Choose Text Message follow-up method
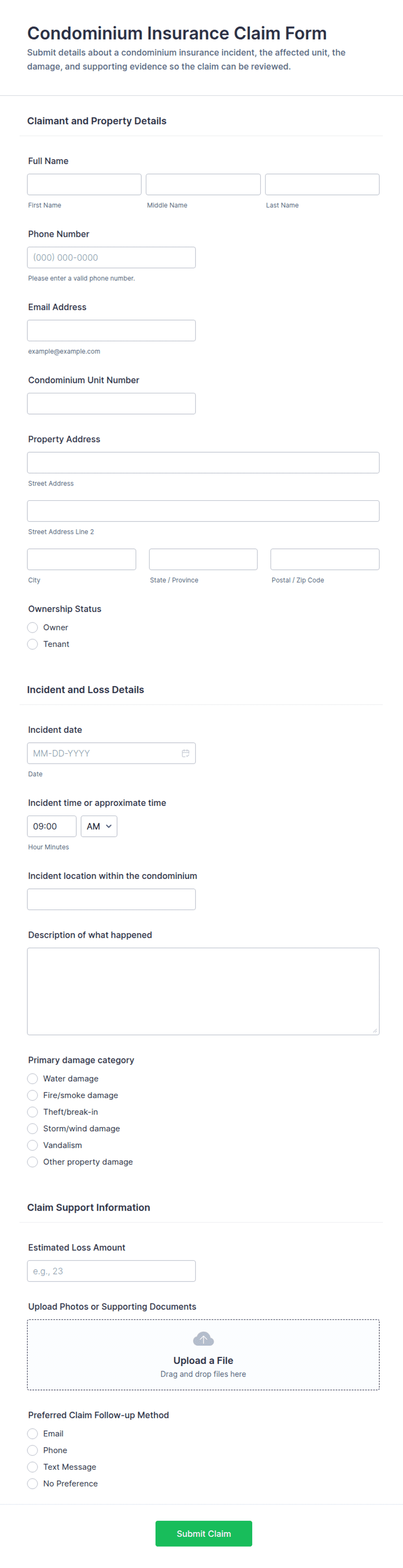 coord(33,1467)
